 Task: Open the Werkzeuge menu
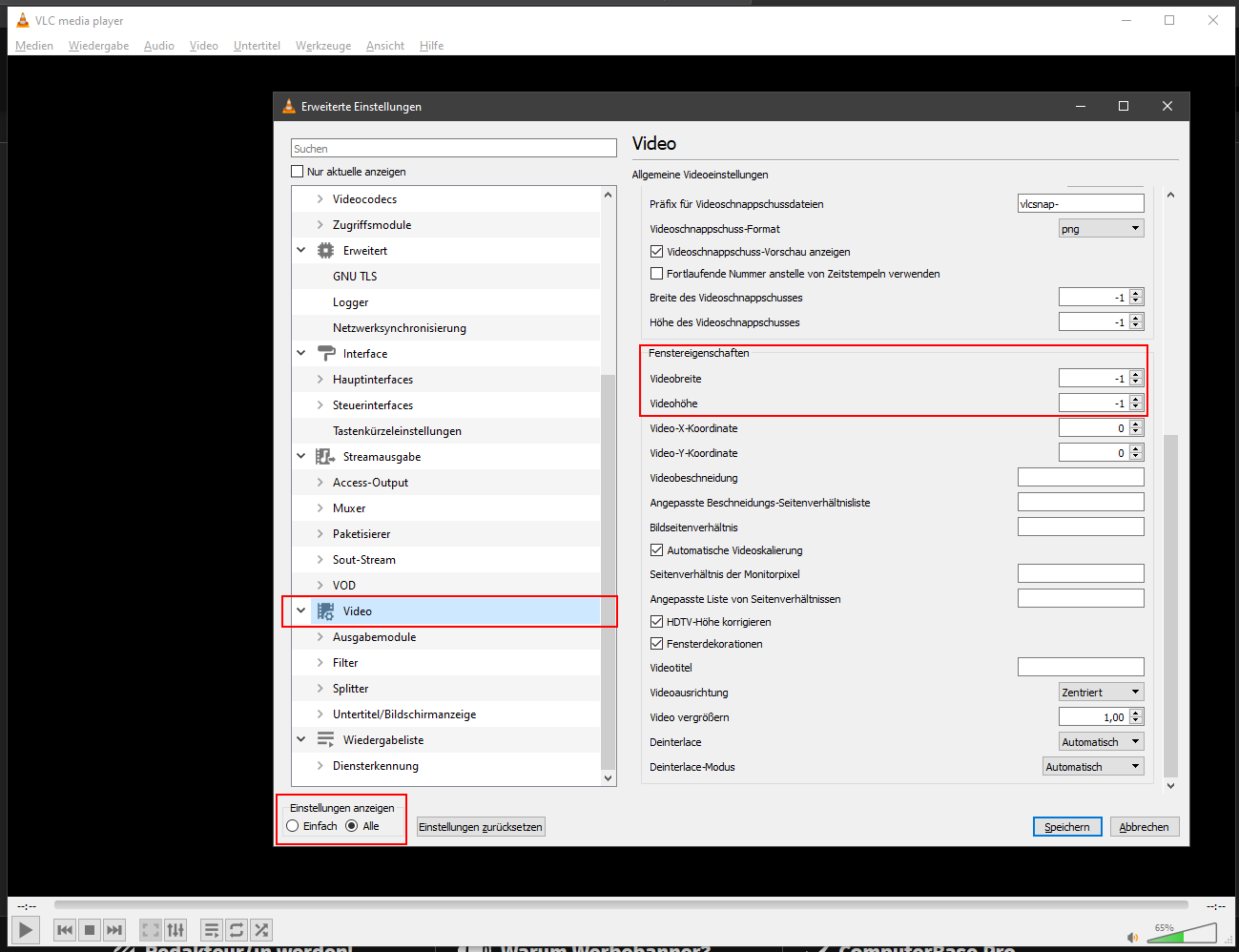323,46
